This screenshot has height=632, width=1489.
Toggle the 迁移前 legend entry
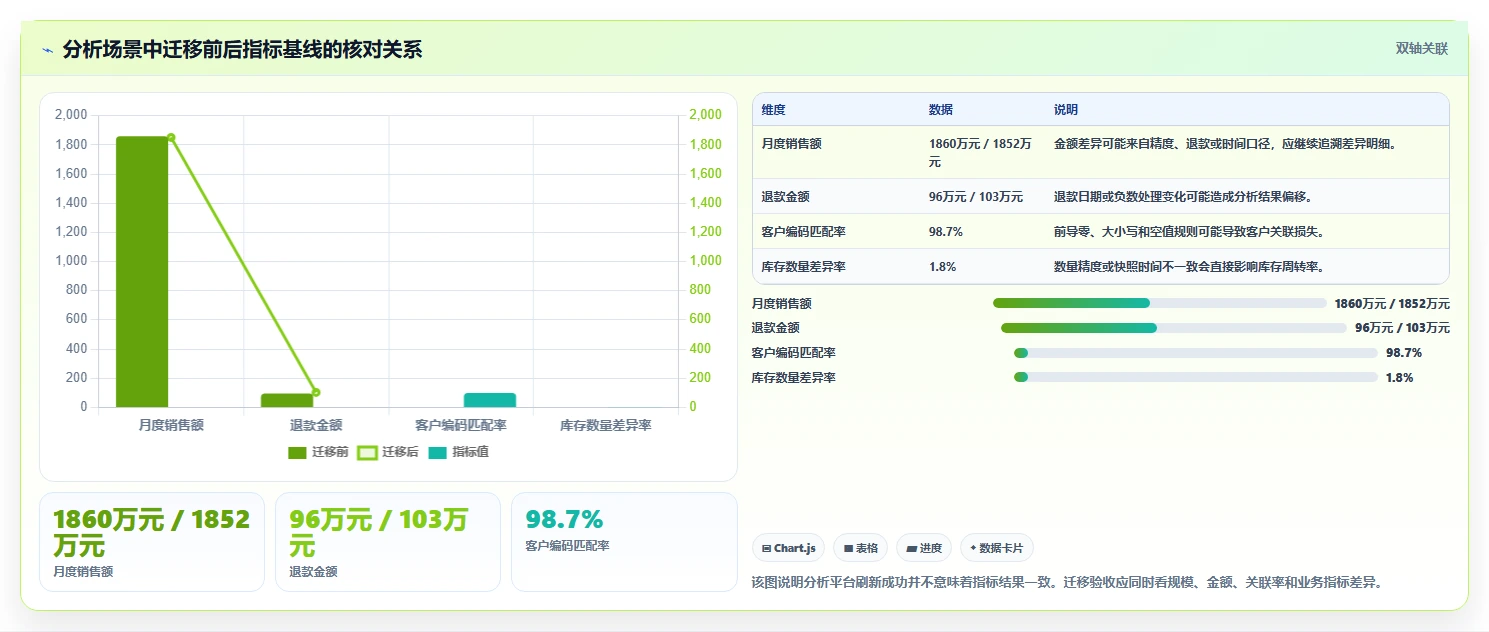pos(318,452)
